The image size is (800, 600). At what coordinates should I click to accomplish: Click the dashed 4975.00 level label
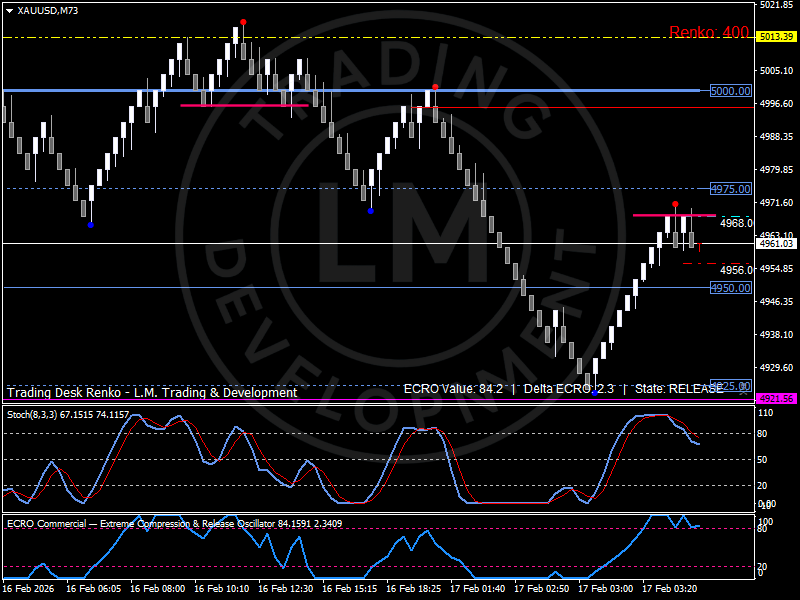(x=730, y=188)
